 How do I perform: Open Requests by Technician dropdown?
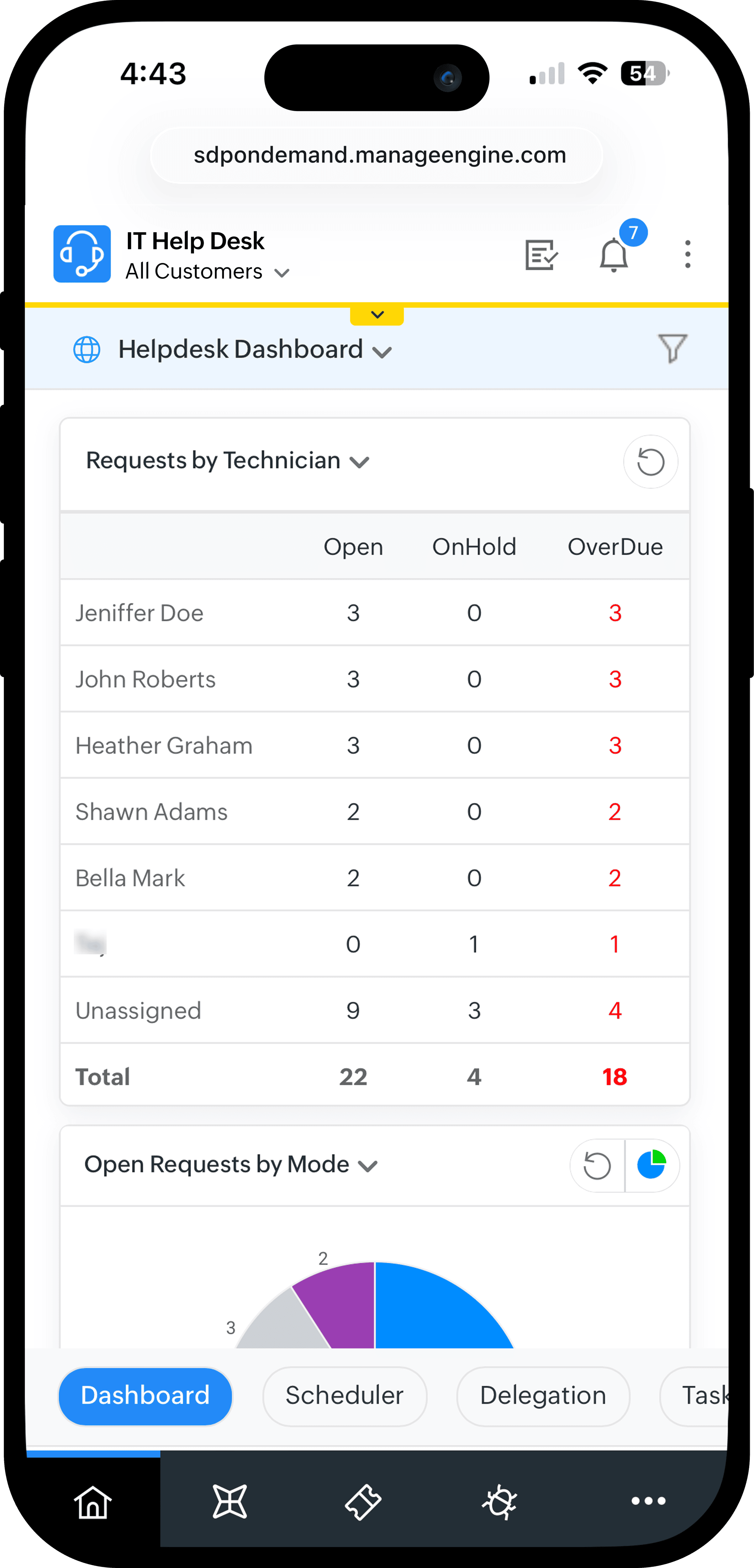tap(228, 461)
